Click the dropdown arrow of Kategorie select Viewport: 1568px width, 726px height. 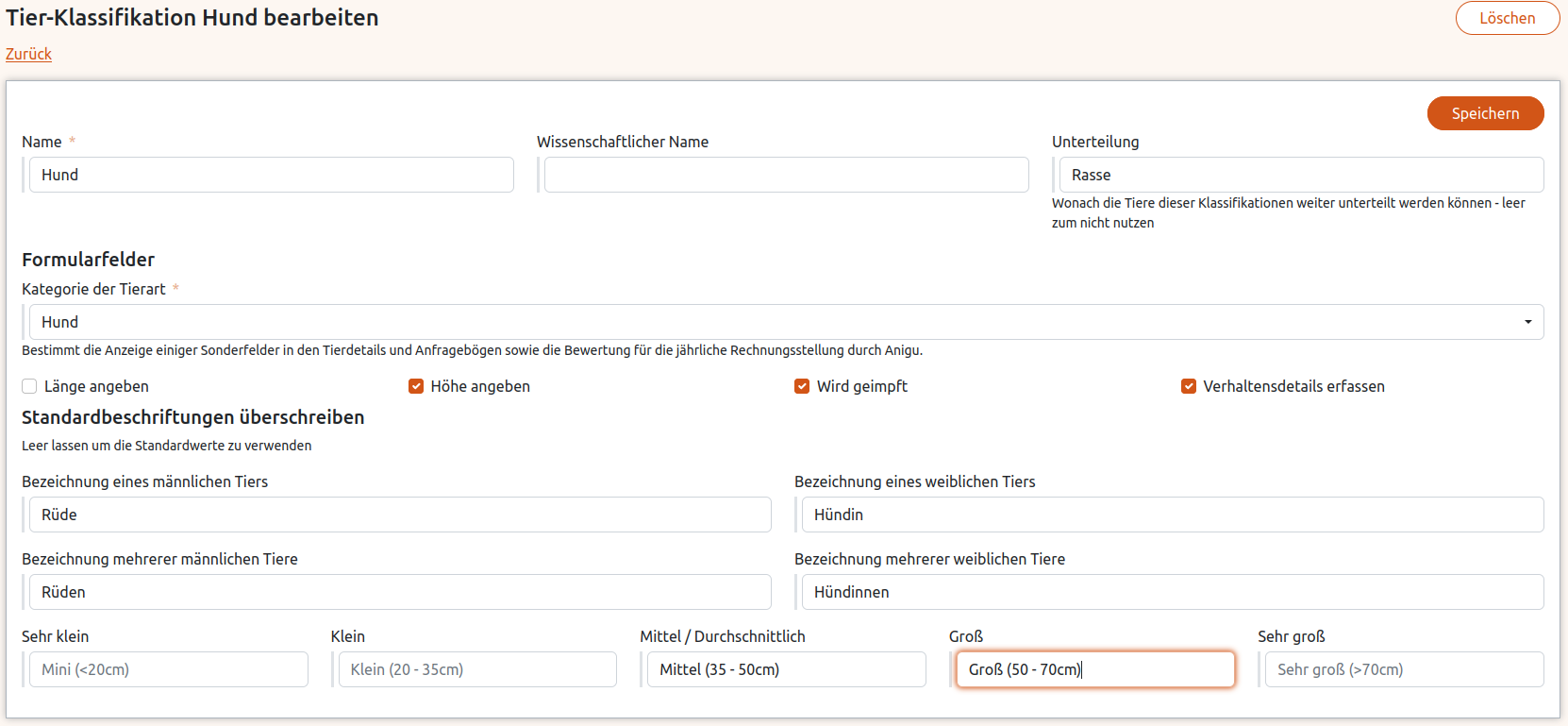tap(1527, 322)
